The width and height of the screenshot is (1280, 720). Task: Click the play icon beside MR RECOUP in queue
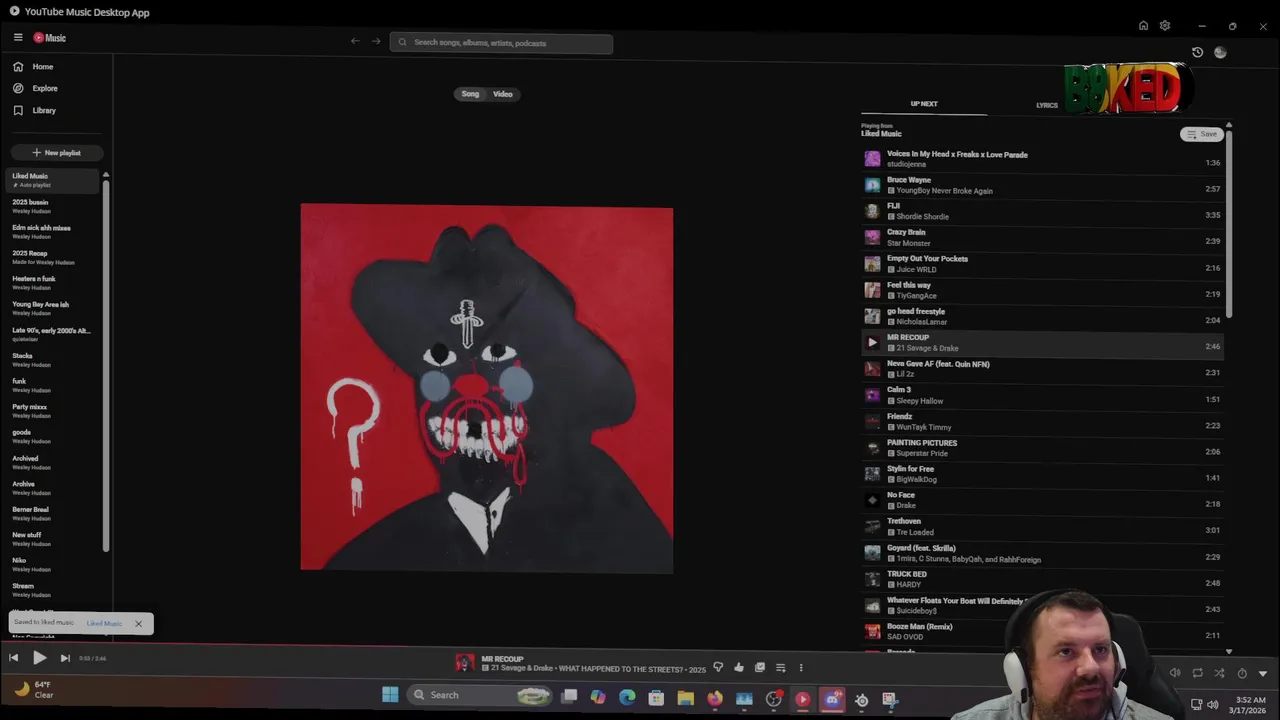tap(872, 342)
